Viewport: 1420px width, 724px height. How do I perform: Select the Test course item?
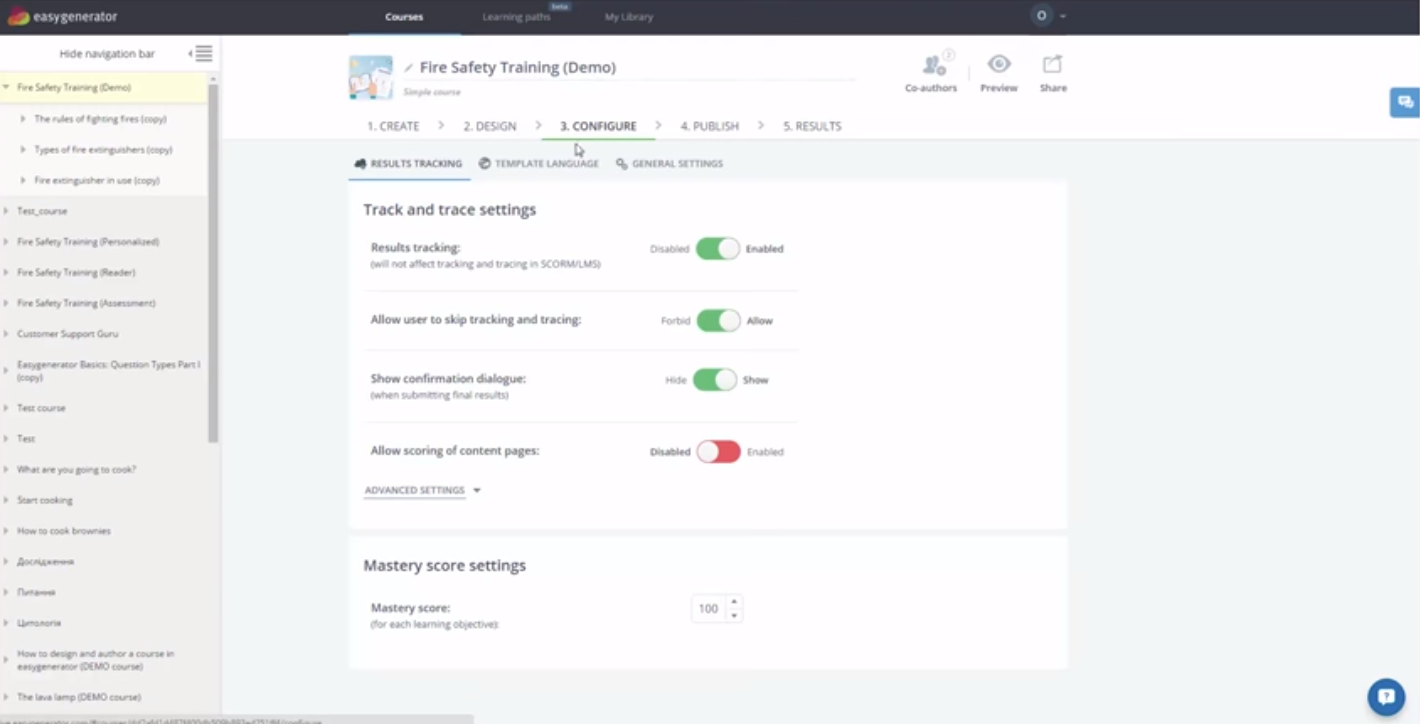(x=41, y=408)
